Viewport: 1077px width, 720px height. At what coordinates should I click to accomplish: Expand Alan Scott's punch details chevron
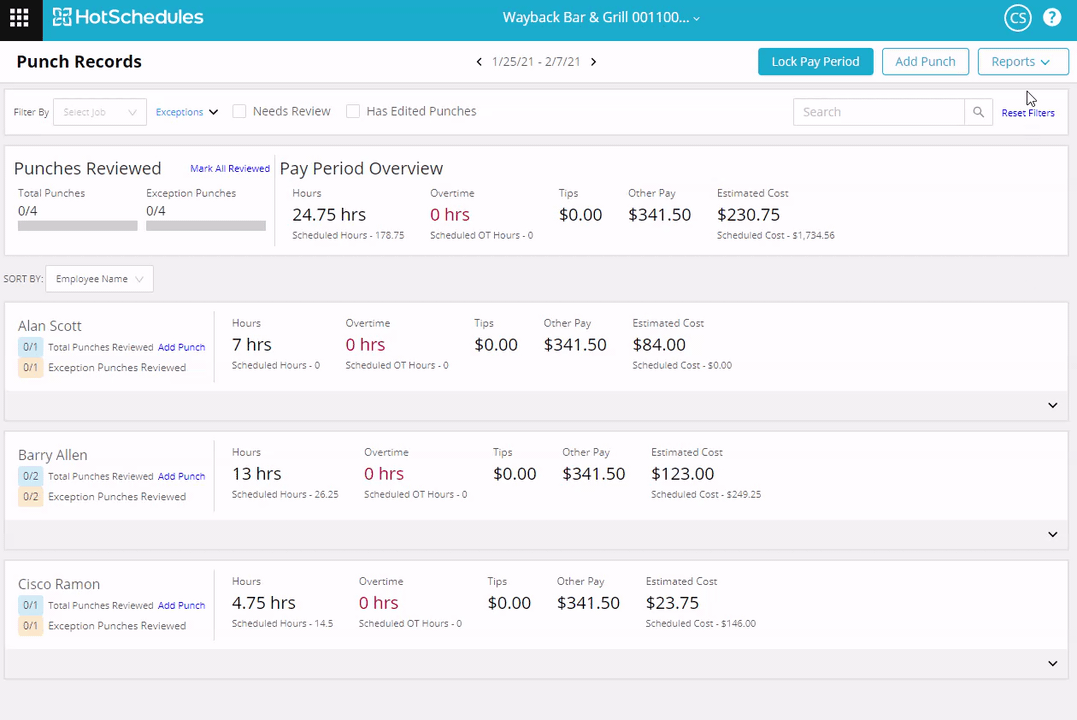coord(1052,405)
